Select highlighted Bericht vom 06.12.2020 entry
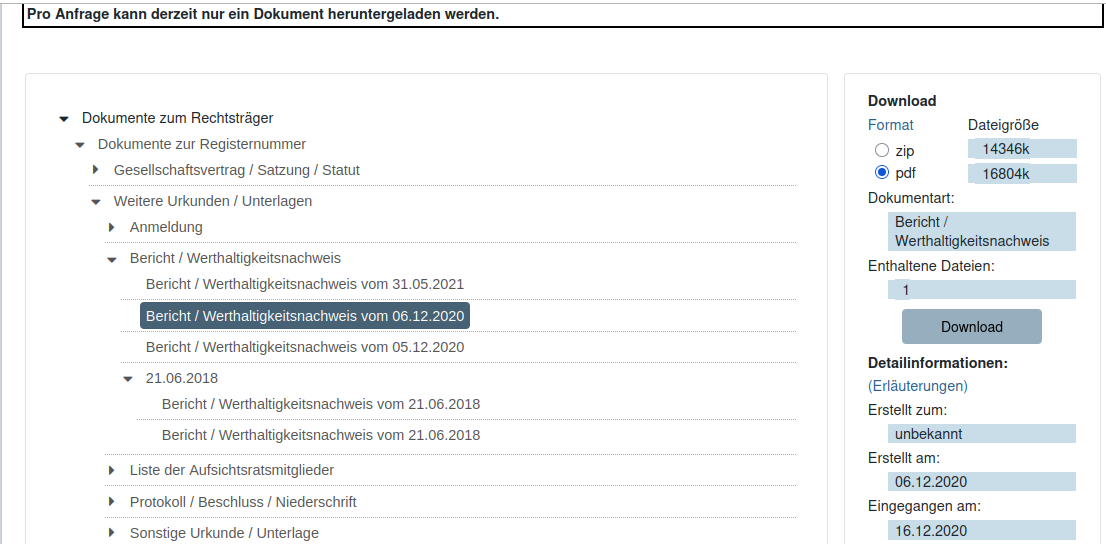The height and width of the screenshot is (544, 1106). pos(304,316)
